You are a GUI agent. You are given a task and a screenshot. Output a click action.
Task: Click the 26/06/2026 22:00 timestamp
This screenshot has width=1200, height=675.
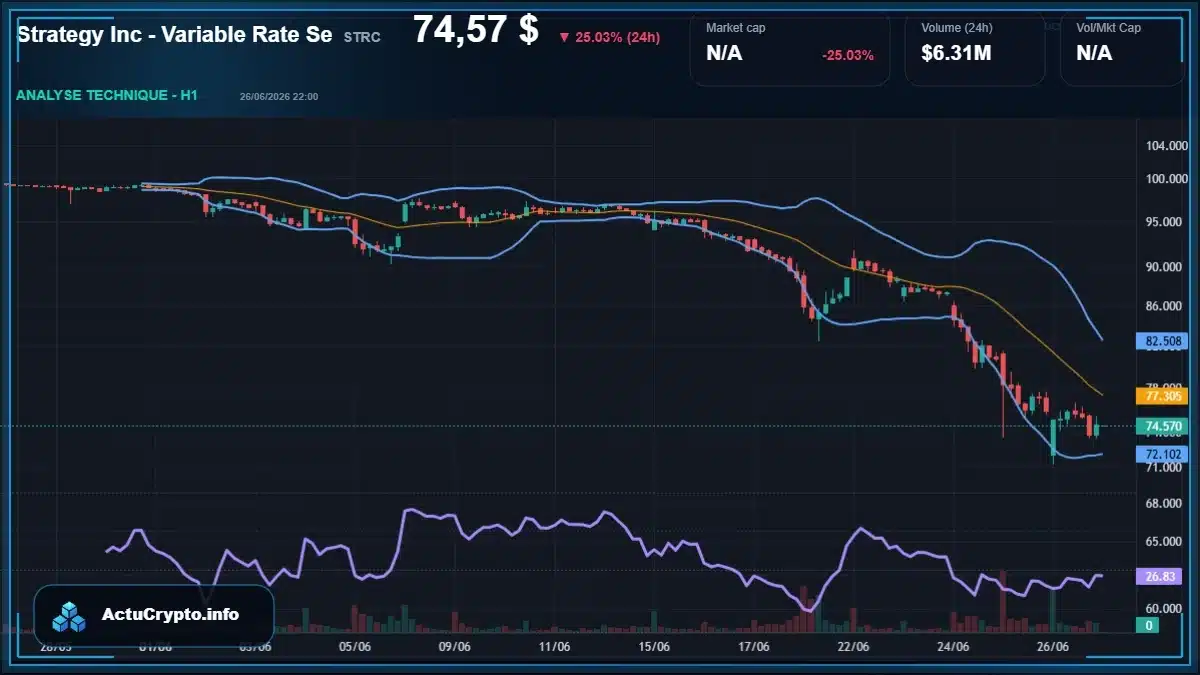pyautogui.click(x=279, y=96)
